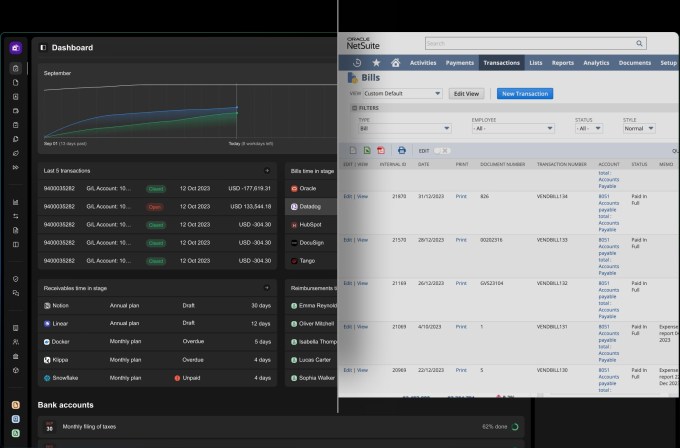Open the Reports menu in NetSuite
The image size is (680, 448).
pyautogui.click(x=562, y=63)
